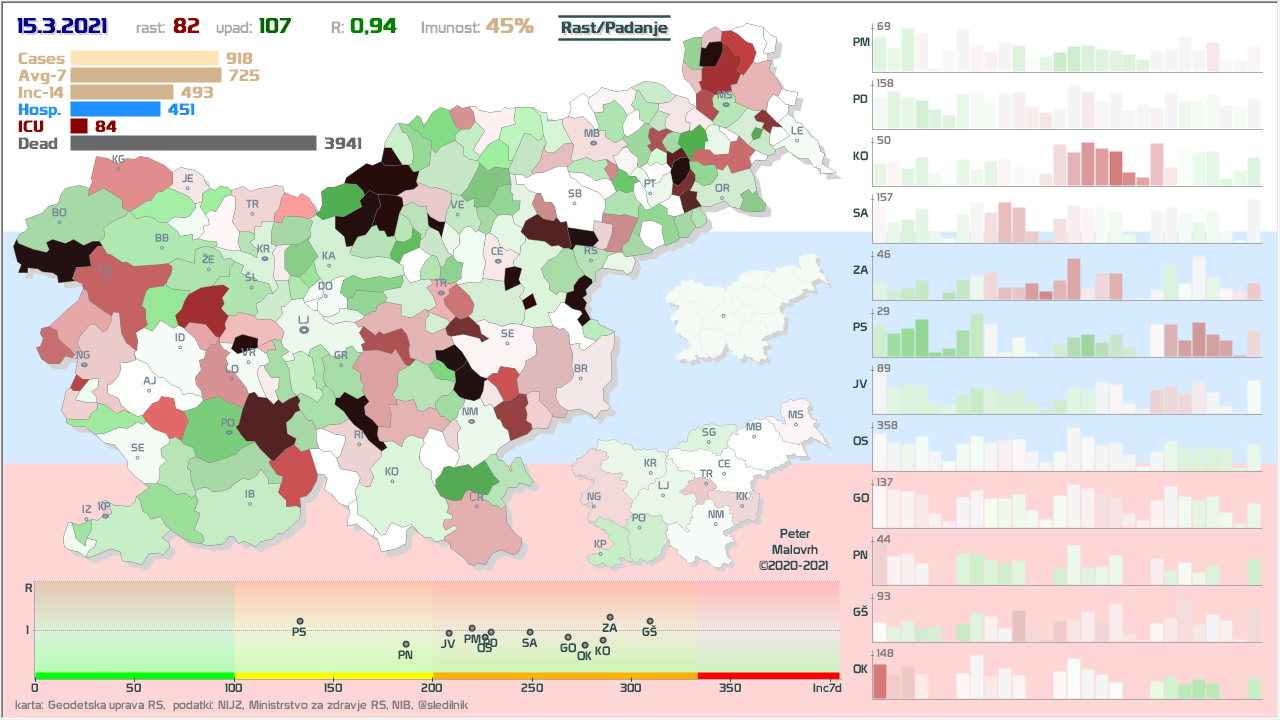The height and width of the screenshot is (720, 1280).
Task: Select the Ljubljana (LJ) marker on the main map
Action: [x=304, y=328]
